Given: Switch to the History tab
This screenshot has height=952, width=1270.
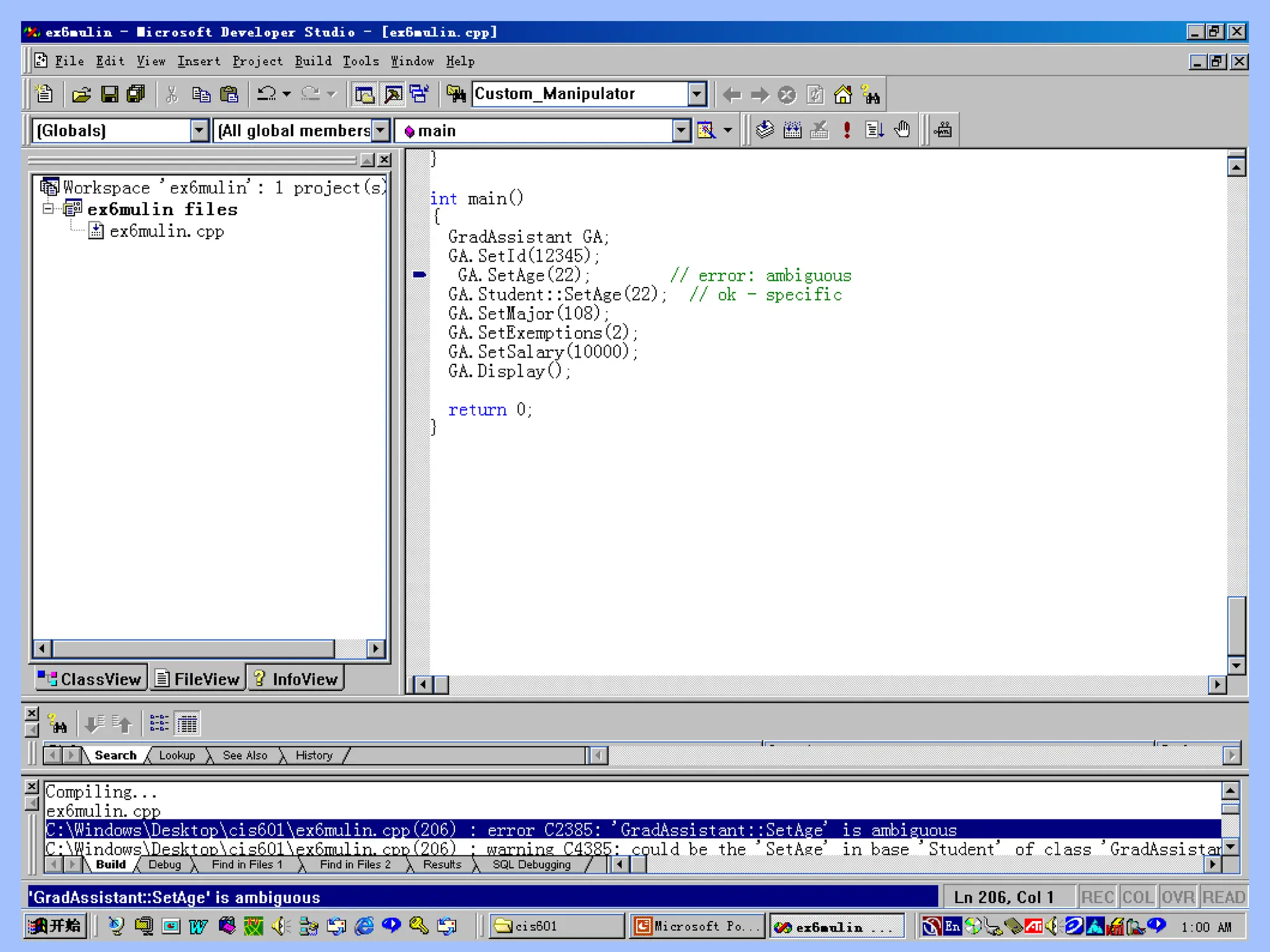Looking at the screenshot, I should pyautogui.click(x=314, y=755).
